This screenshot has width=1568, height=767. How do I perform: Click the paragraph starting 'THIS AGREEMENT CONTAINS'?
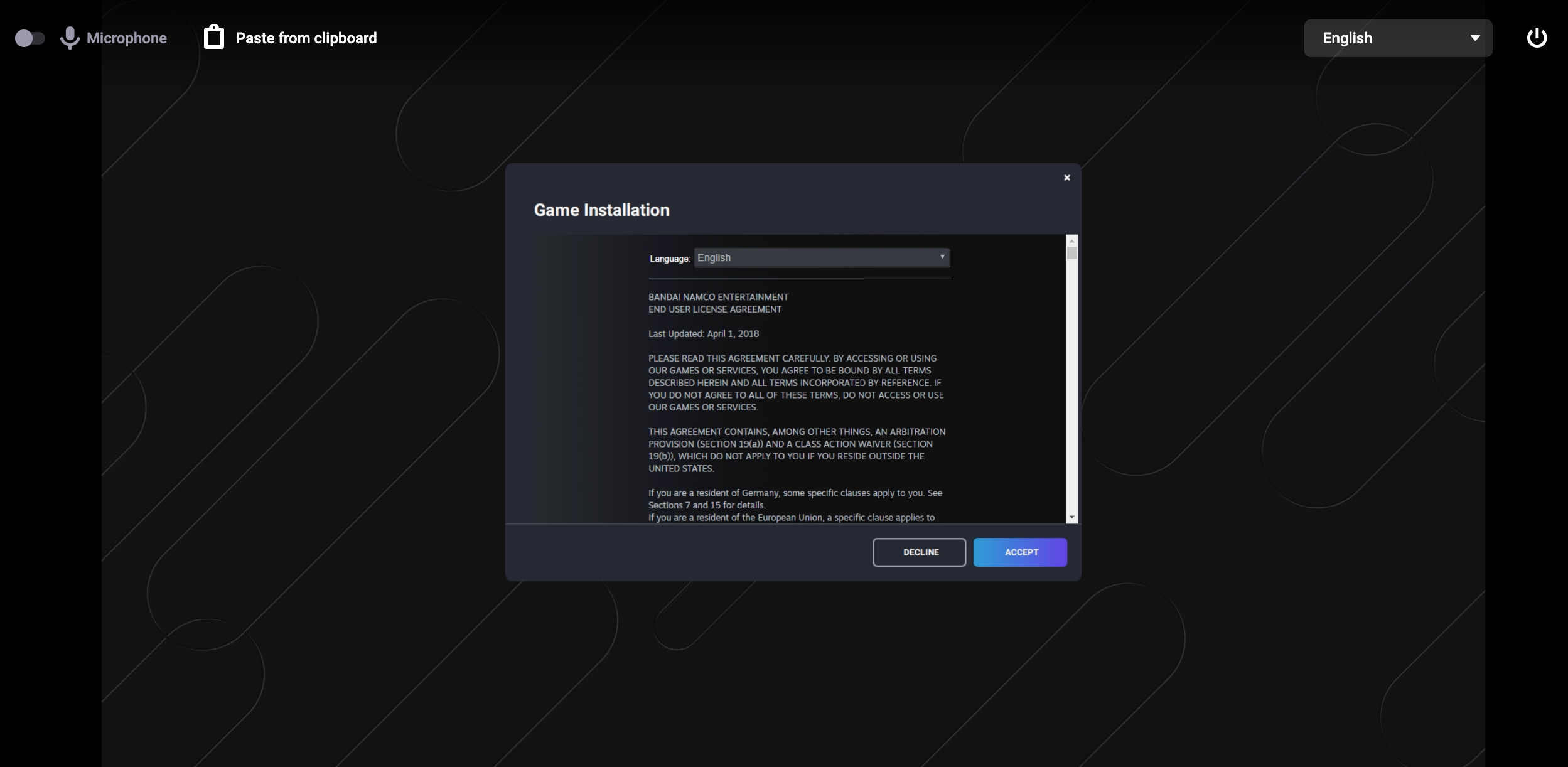coord(797,450)
